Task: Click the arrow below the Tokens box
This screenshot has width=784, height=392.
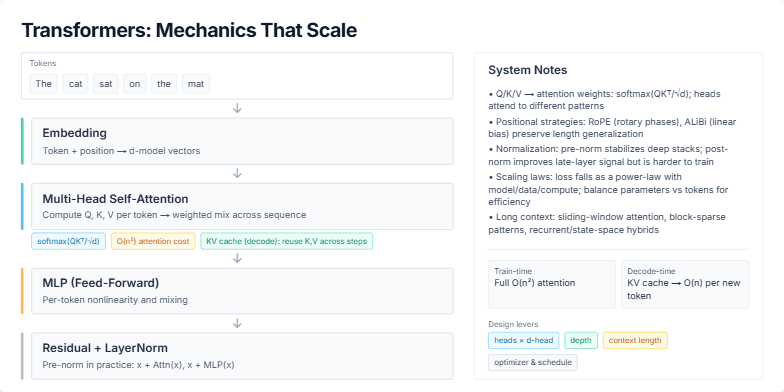Action: click(x=238, y=108)
